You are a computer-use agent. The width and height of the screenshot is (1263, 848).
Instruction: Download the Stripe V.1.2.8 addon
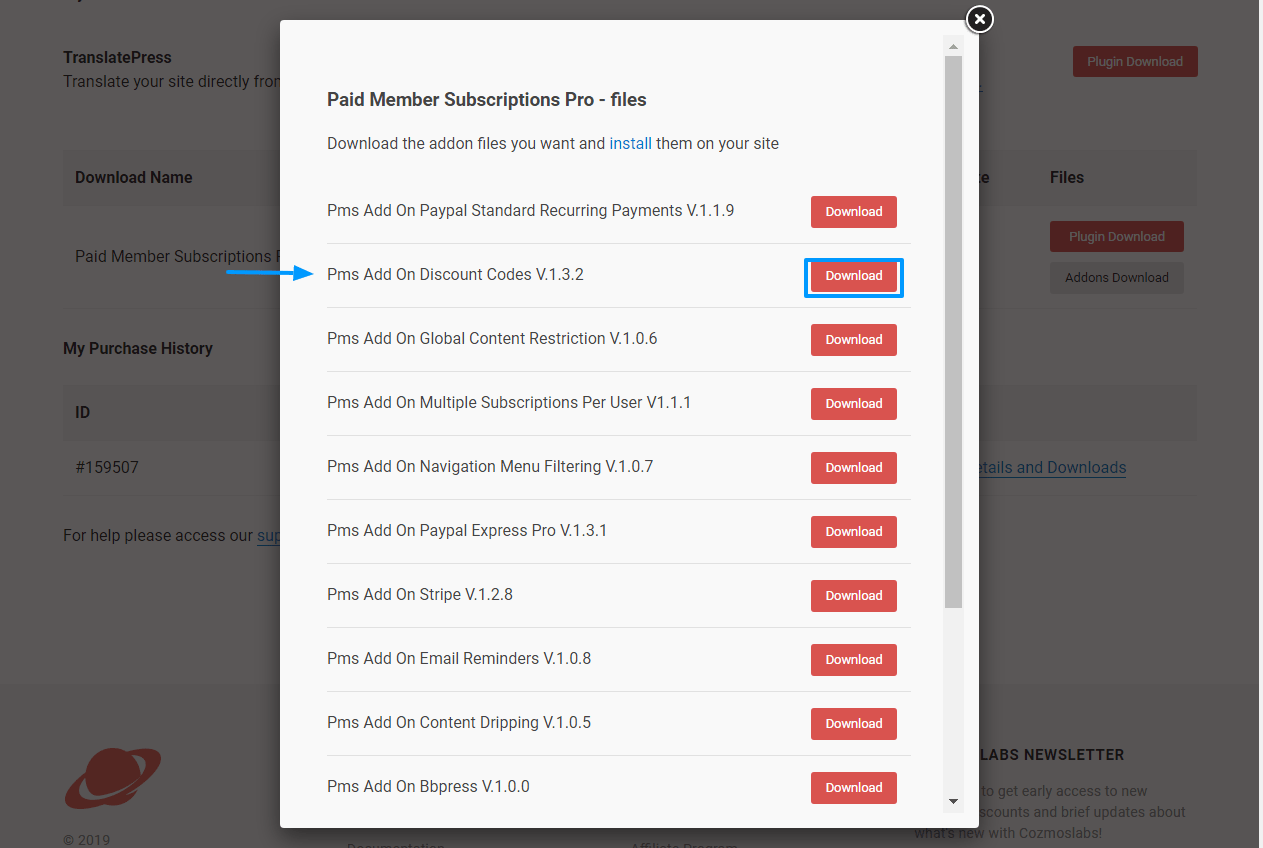point(853,596)
